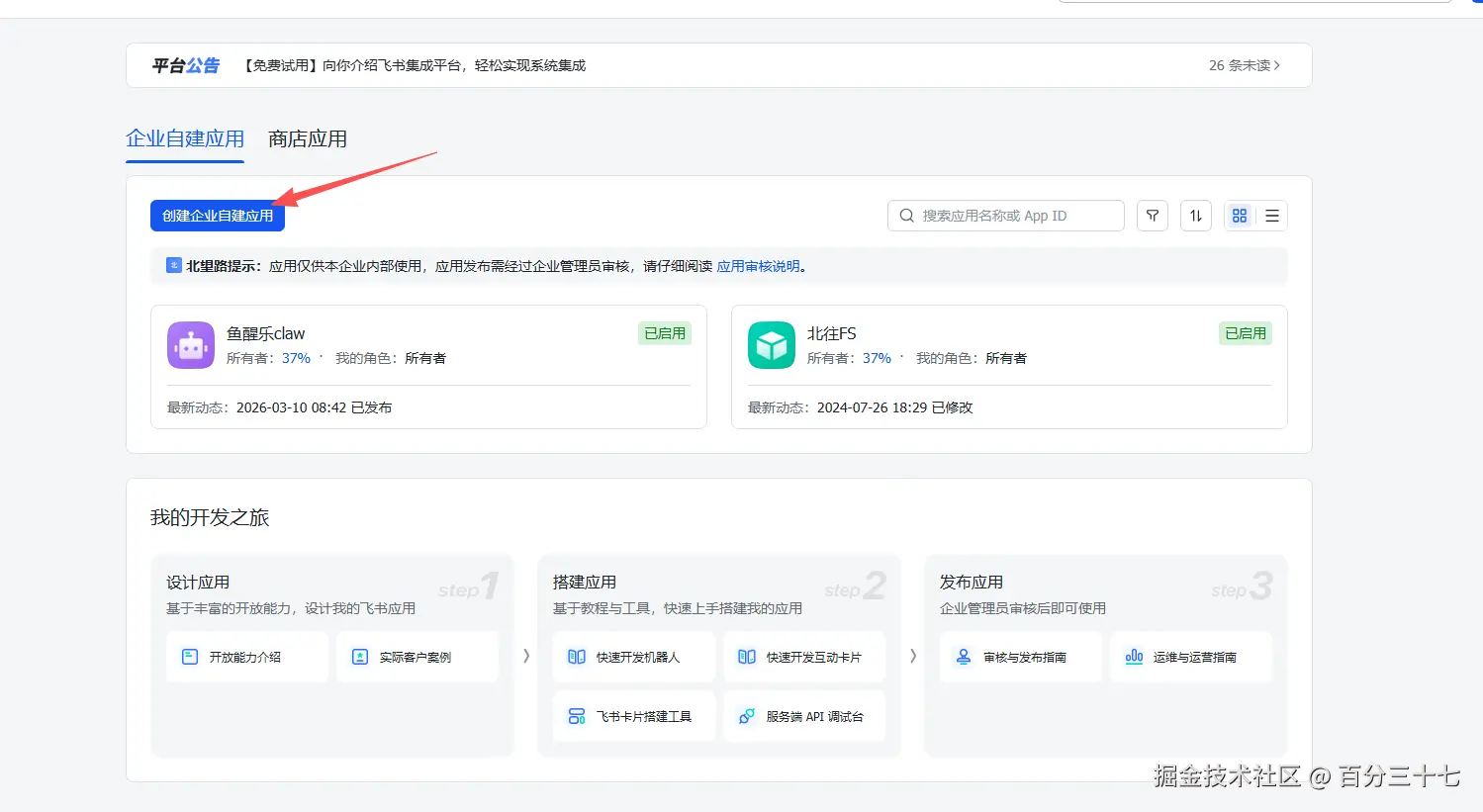Screen dimensions: 1483x812
Task: Open the 免费试用 platform announcement text
Action: click(x=414, y=65)
